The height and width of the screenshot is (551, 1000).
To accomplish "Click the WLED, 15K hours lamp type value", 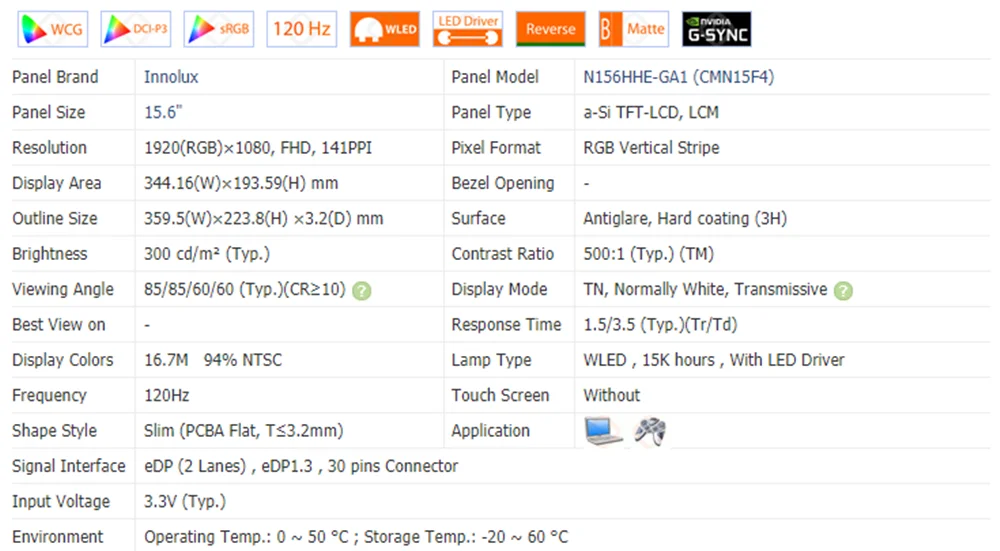I will (714, 360).
